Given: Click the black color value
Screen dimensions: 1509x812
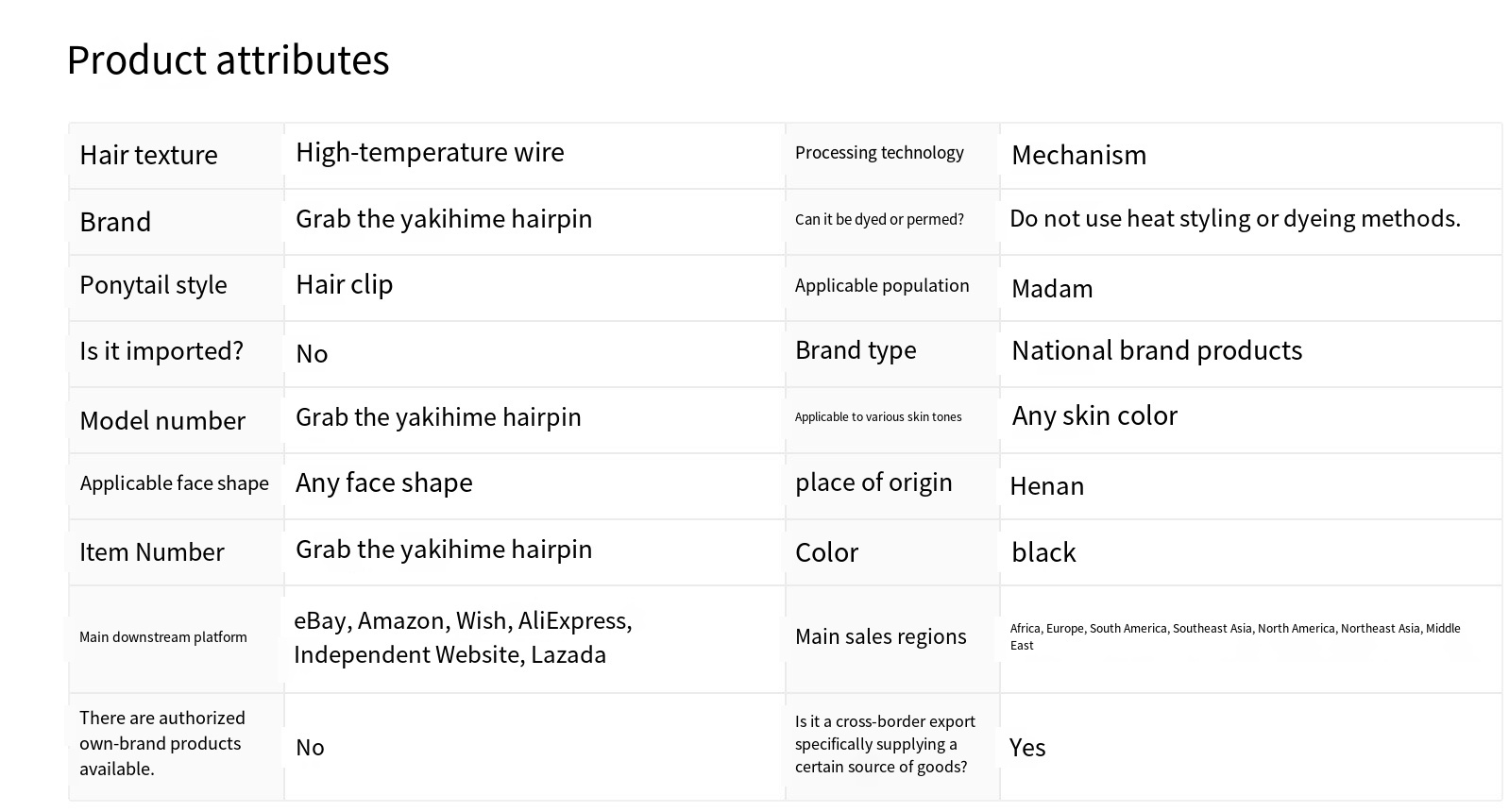Looking at the screenshot, I should 1043,553.
